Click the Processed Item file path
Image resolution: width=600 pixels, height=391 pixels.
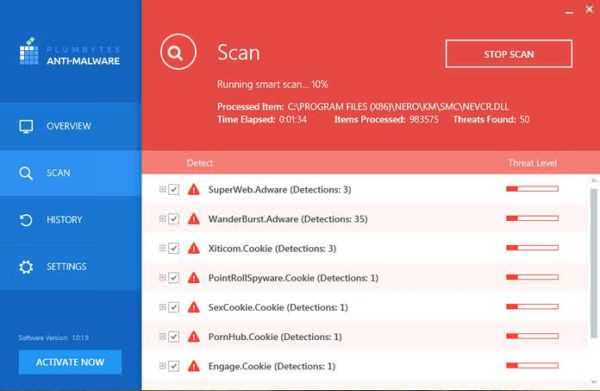coord(398,107)
